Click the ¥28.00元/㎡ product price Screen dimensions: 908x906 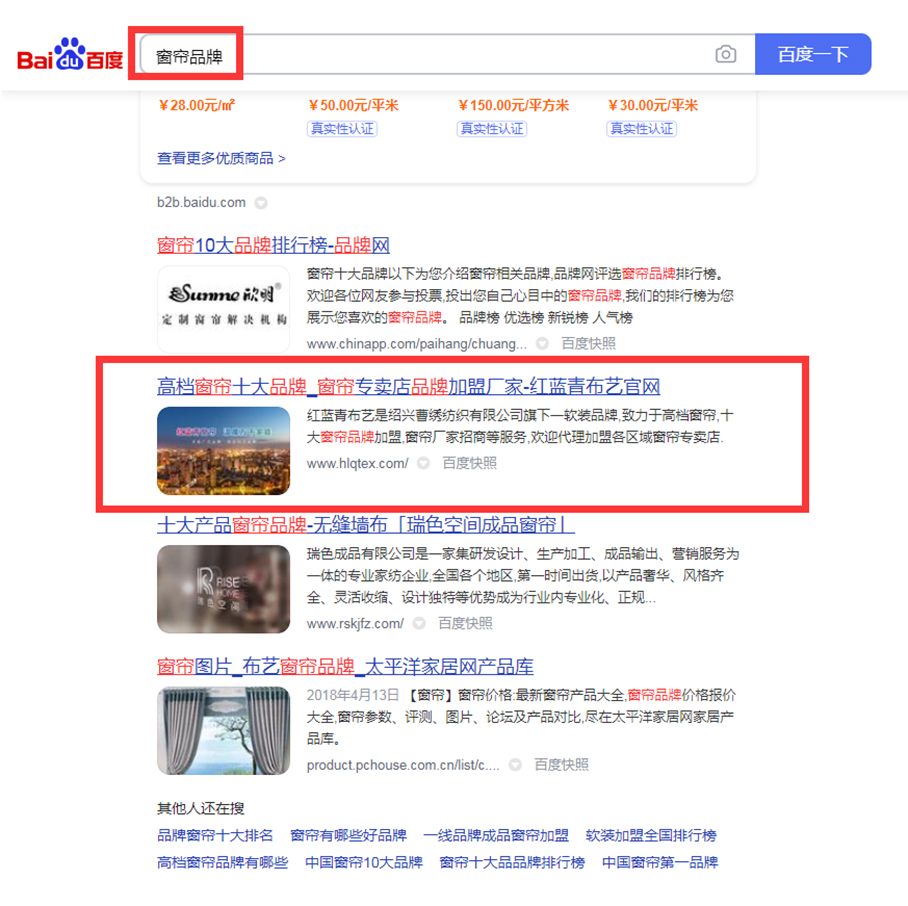197,105
